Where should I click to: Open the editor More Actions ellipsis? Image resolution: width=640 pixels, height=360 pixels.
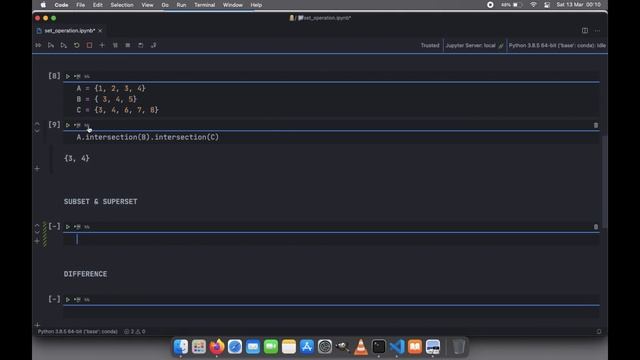pyautogui.click(x=598, y=31)
